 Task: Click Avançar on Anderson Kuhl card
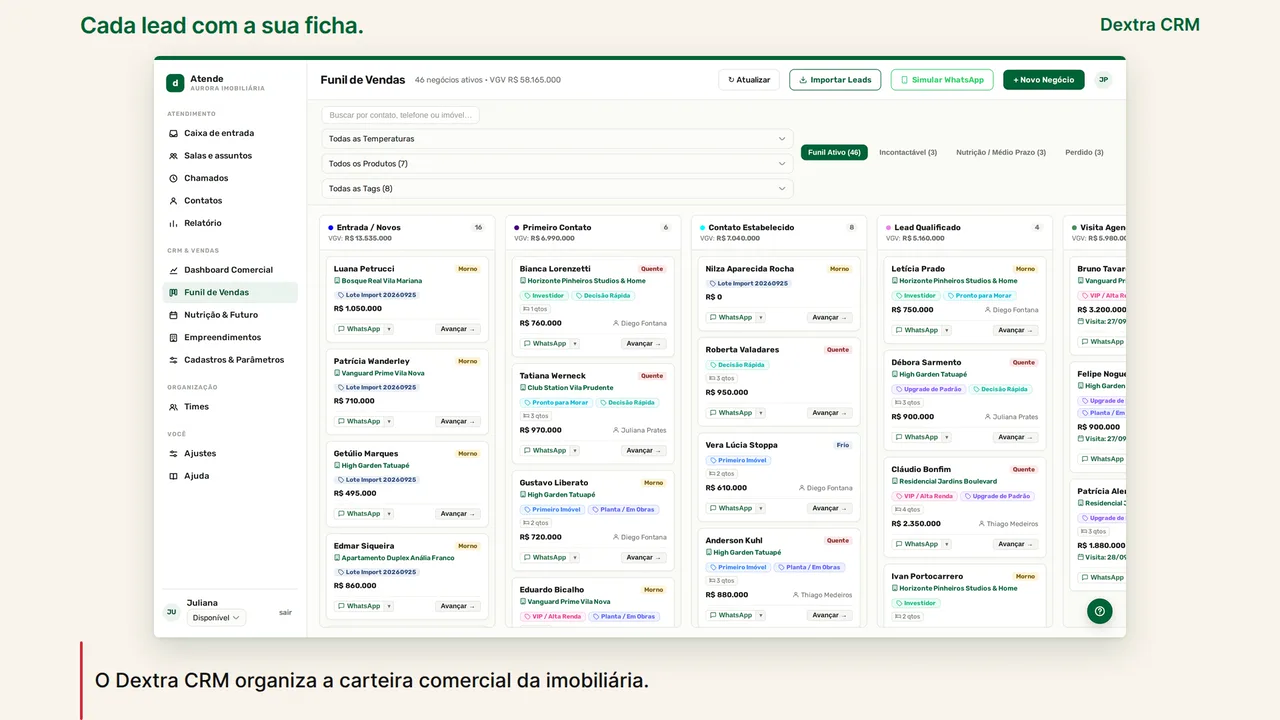(830, 616)
